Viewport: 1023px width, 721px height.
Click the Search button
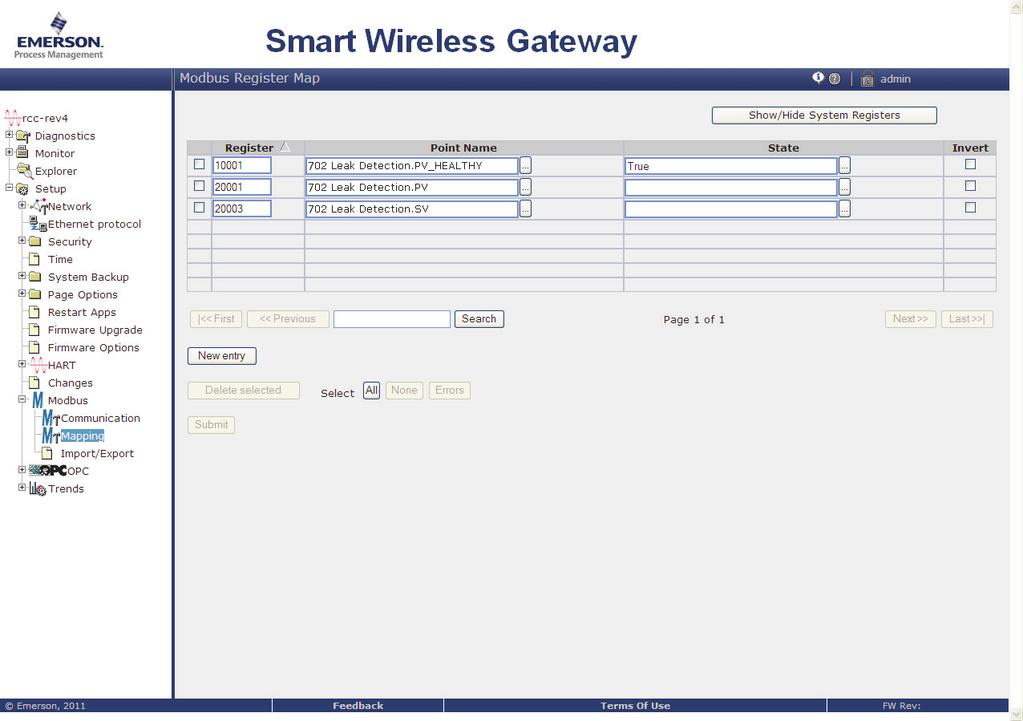tap(479, 319)
